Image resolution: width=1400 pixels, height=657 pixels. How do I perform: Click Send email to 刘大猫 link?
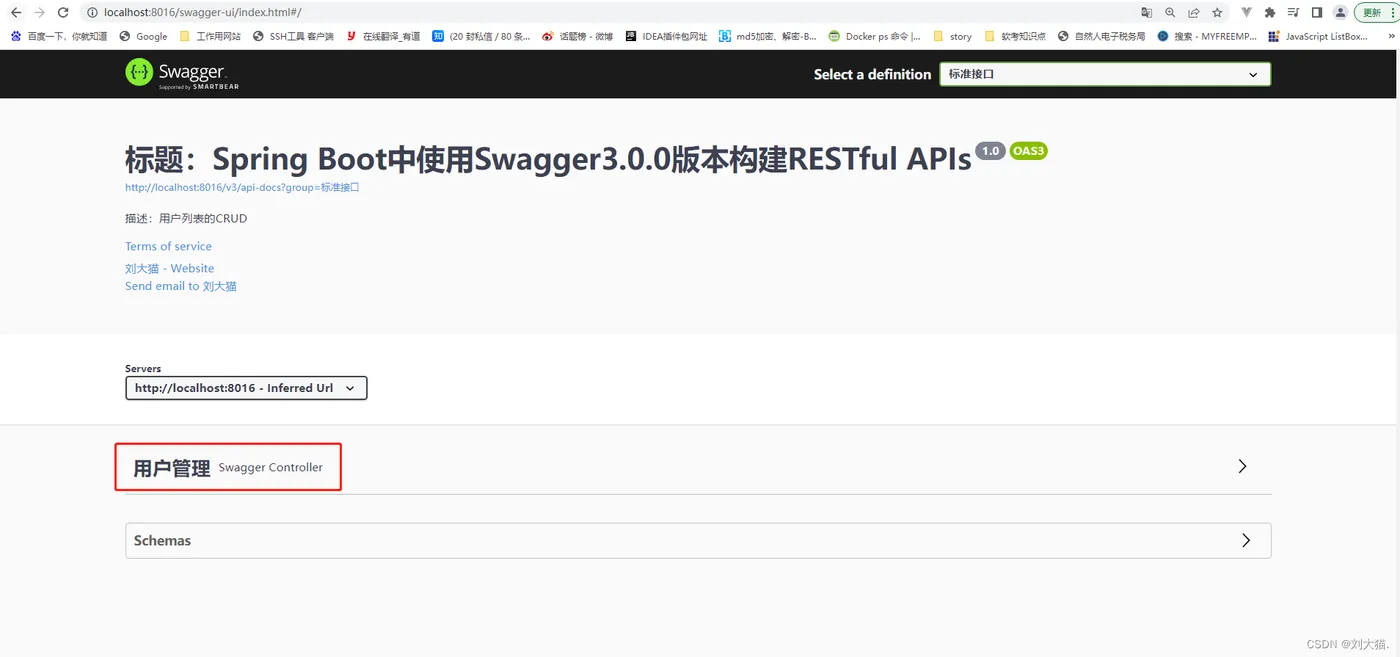tap(181, 286)
